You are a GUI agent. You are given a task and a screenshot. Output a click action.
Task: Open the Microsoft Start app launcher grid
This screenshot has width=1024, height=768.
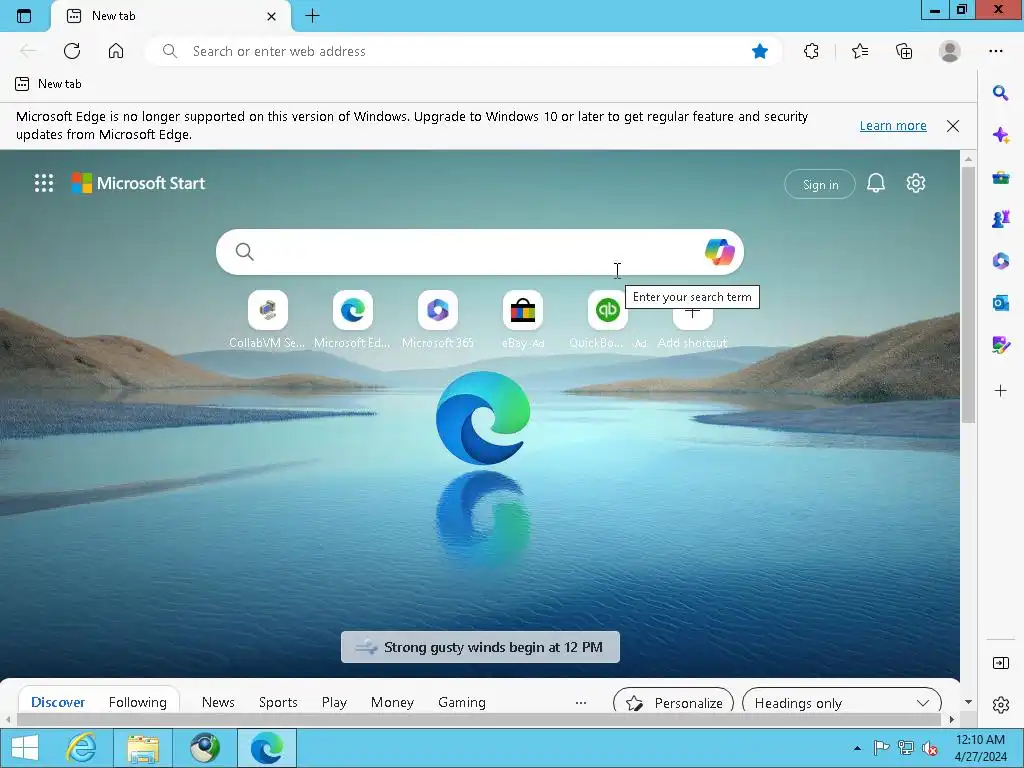pos(44,183)
